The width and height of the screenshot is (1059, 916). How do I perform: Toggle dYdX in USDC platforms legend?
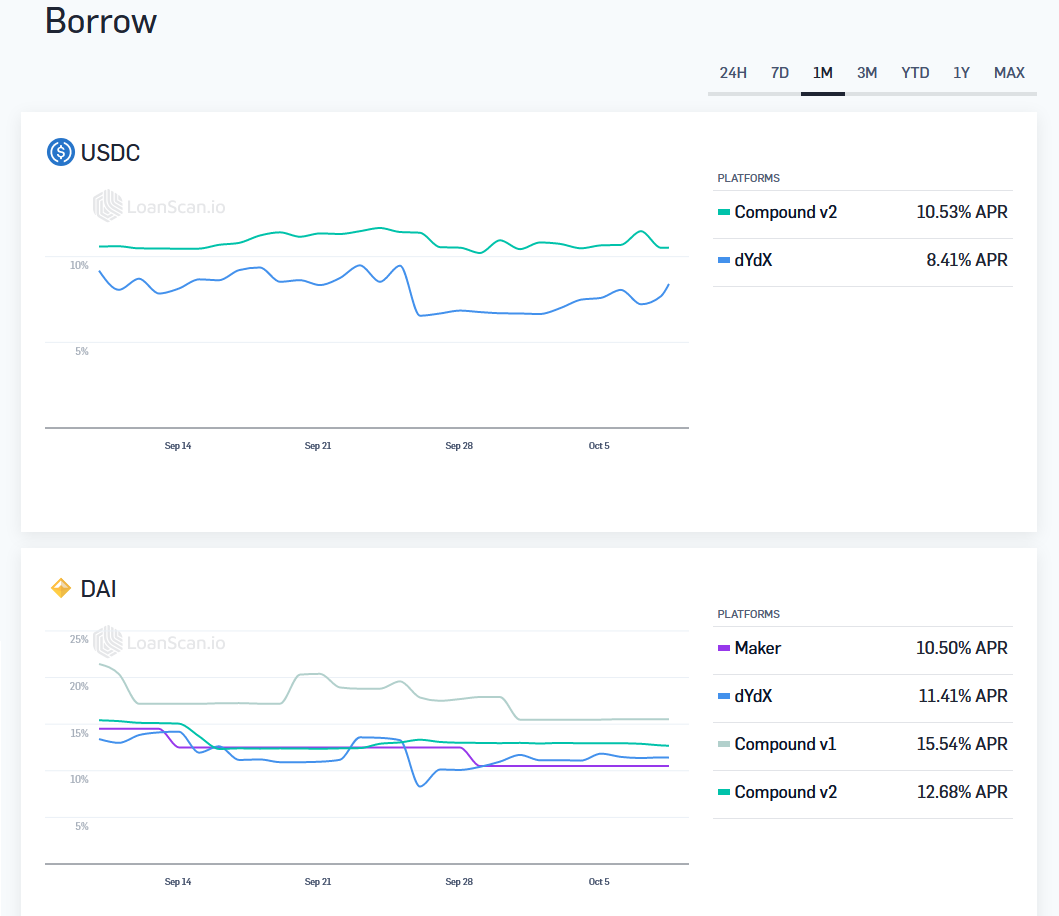752,260
